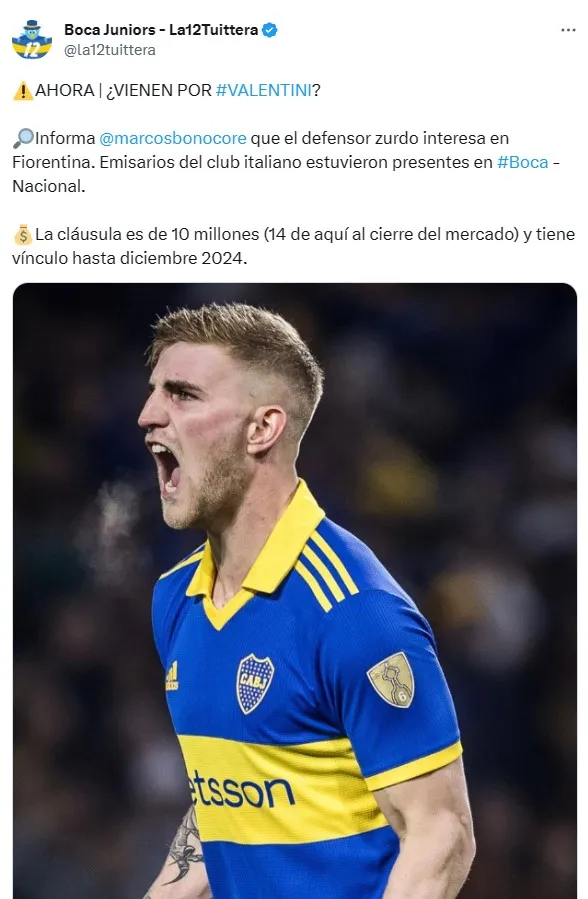Open the three-dot more options menu
The width and height of the screenshot is (588, 899).
(568, 30)
